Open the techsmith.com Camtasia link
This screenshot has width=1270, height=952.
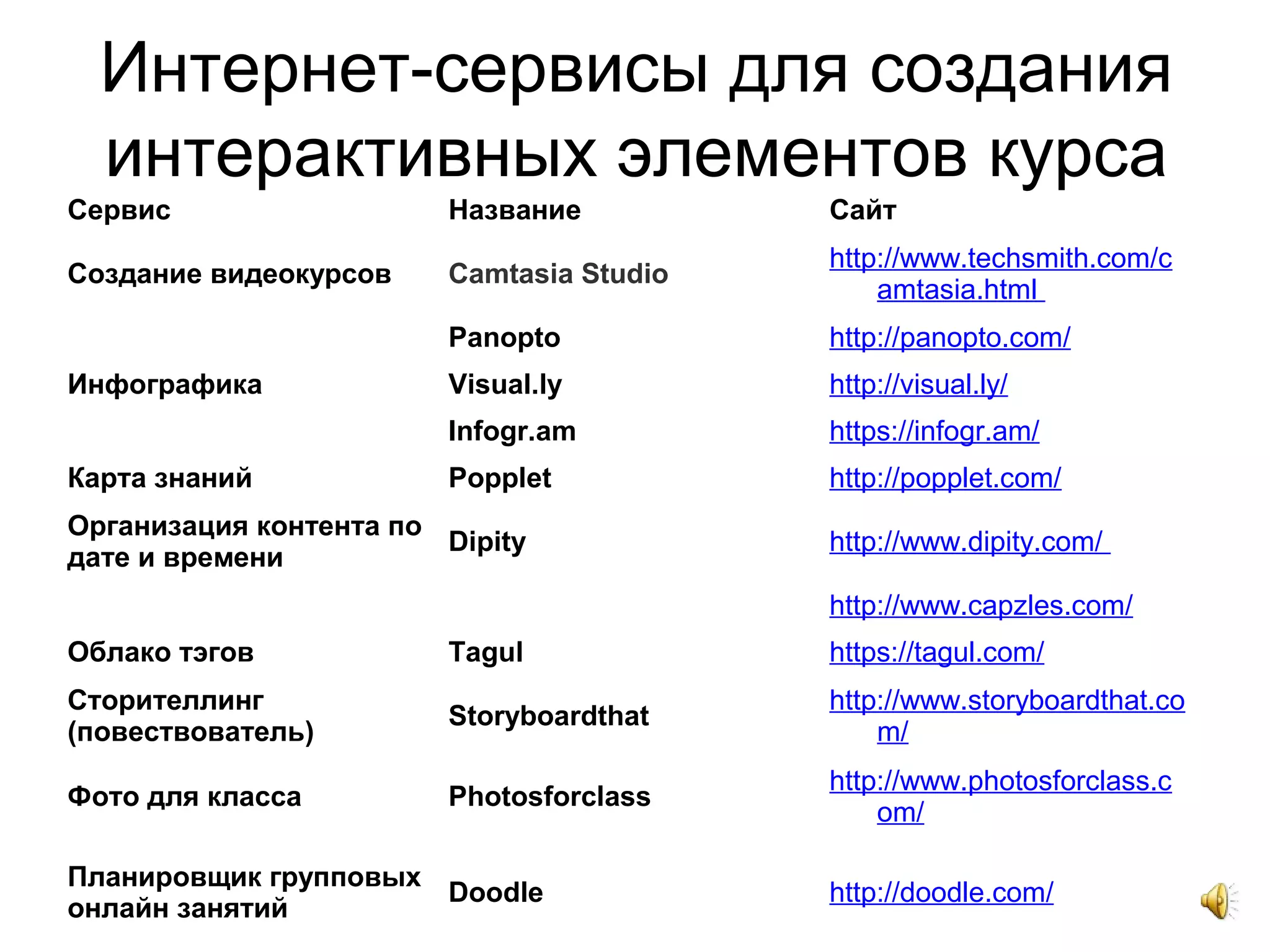click(1000, 274)
